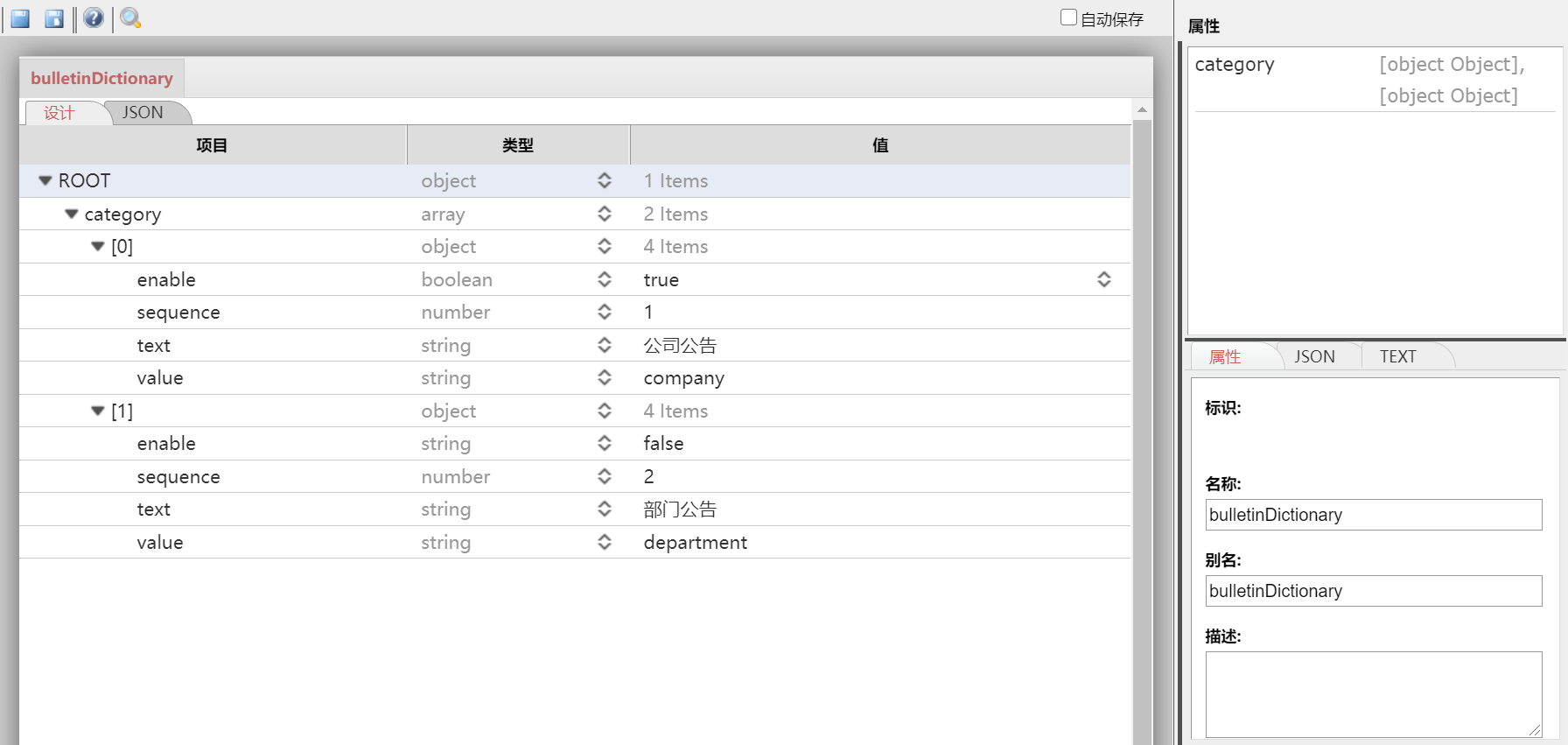This screenshot has height=745, width=1568.
Task: Click the scroll up arrow of grid
Action: click(1142, 110)
